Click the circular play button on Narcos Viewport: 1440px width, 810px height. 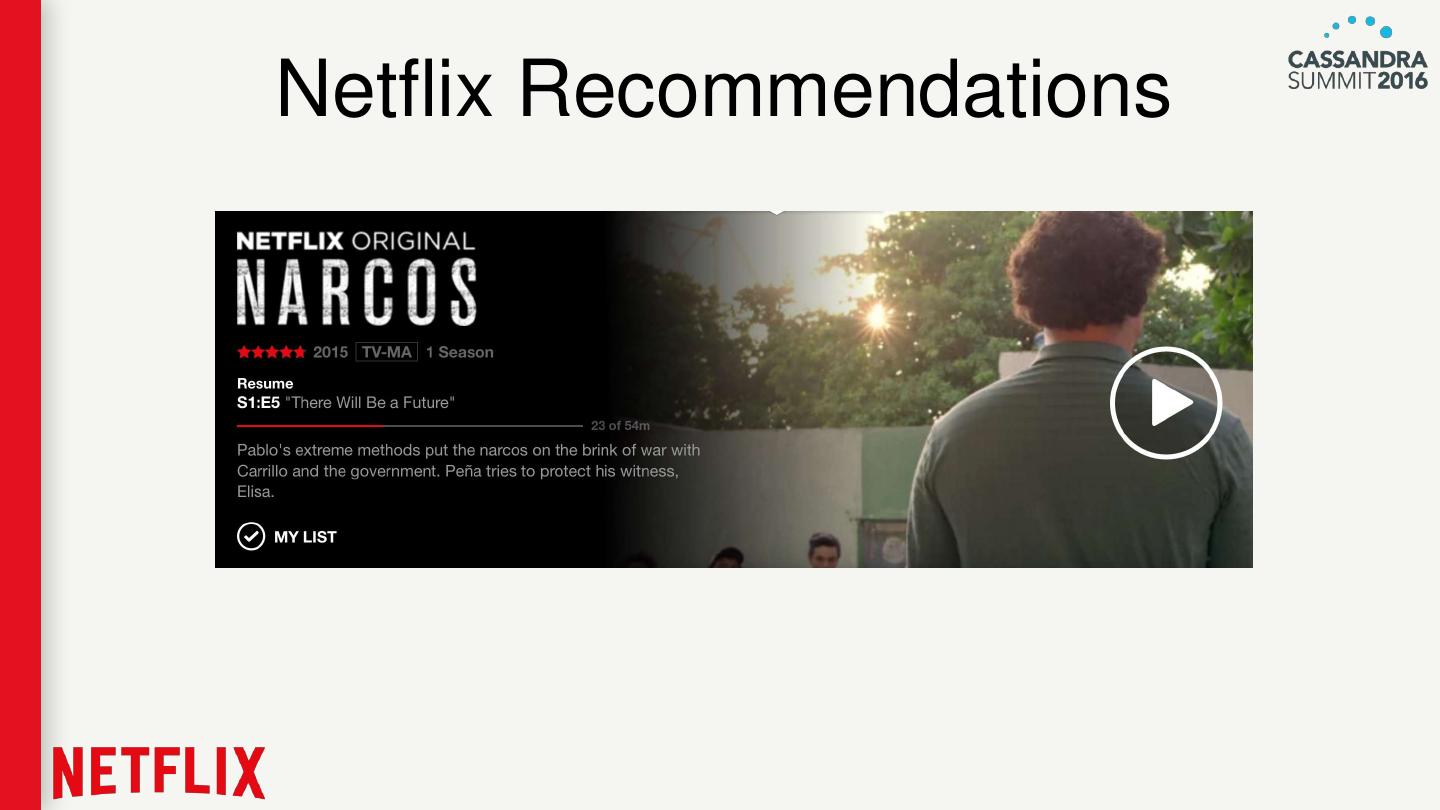[1166, 403]
